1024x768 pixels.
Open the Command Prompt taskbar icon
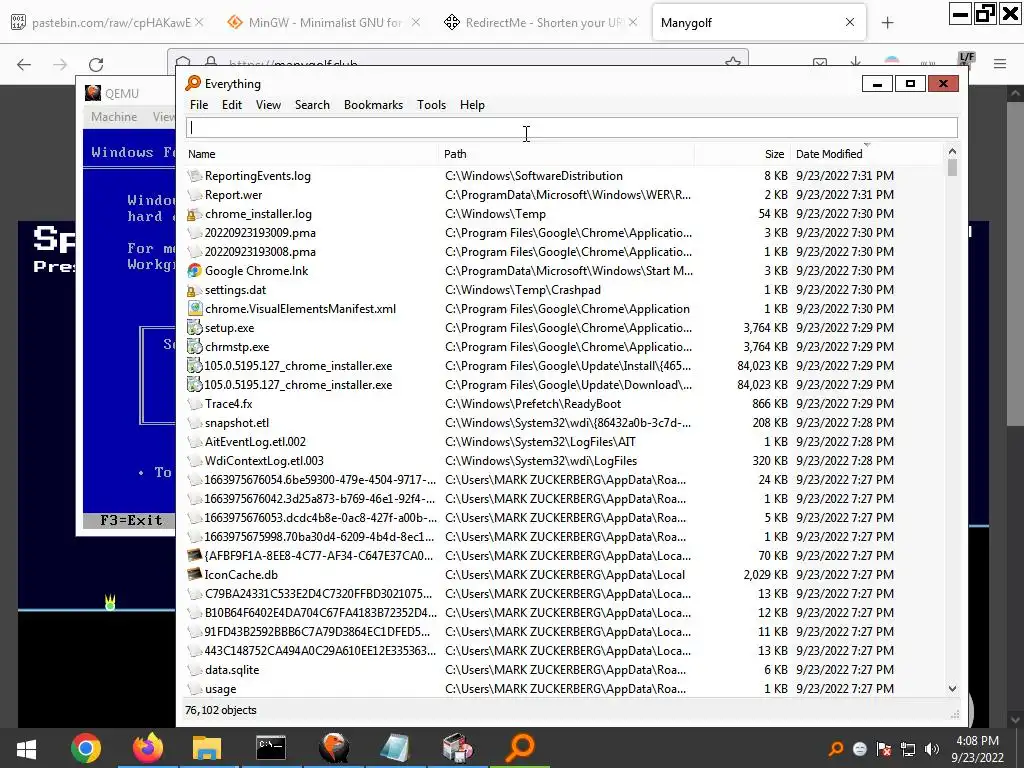pyautogui.click(x=270, y=748)
